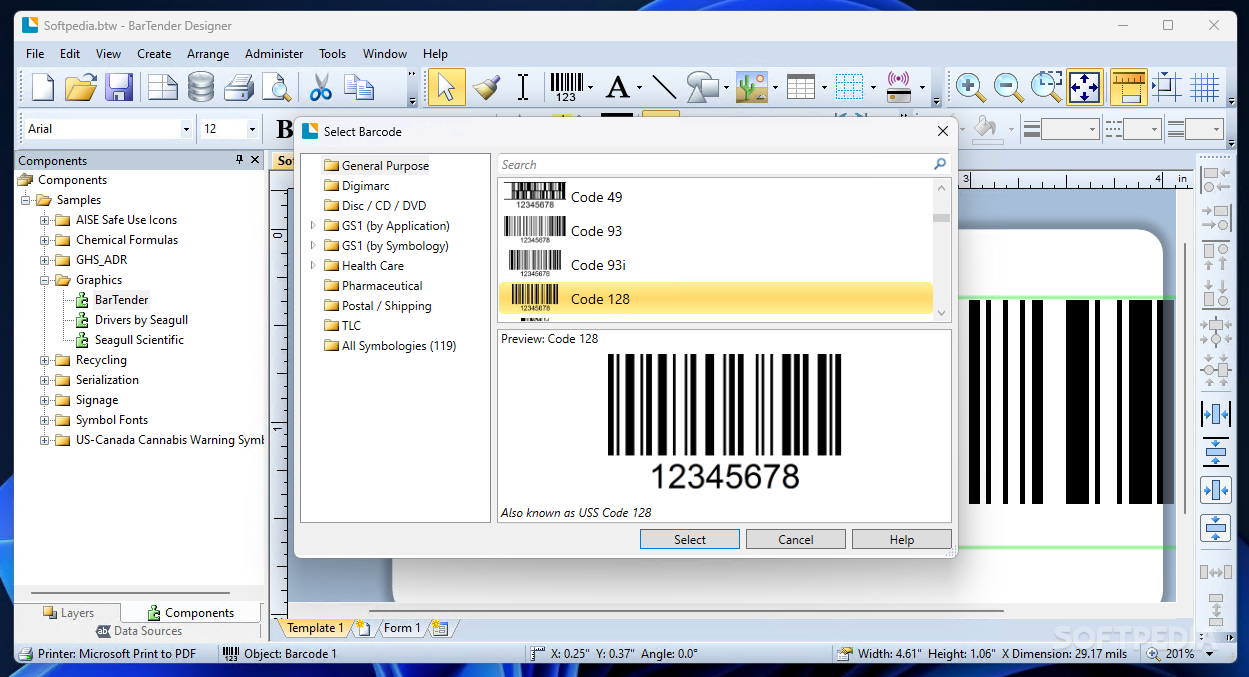1249x677 pixels.
Task: Choose the text cursor I-beam tool
Action: pos(523,88)
